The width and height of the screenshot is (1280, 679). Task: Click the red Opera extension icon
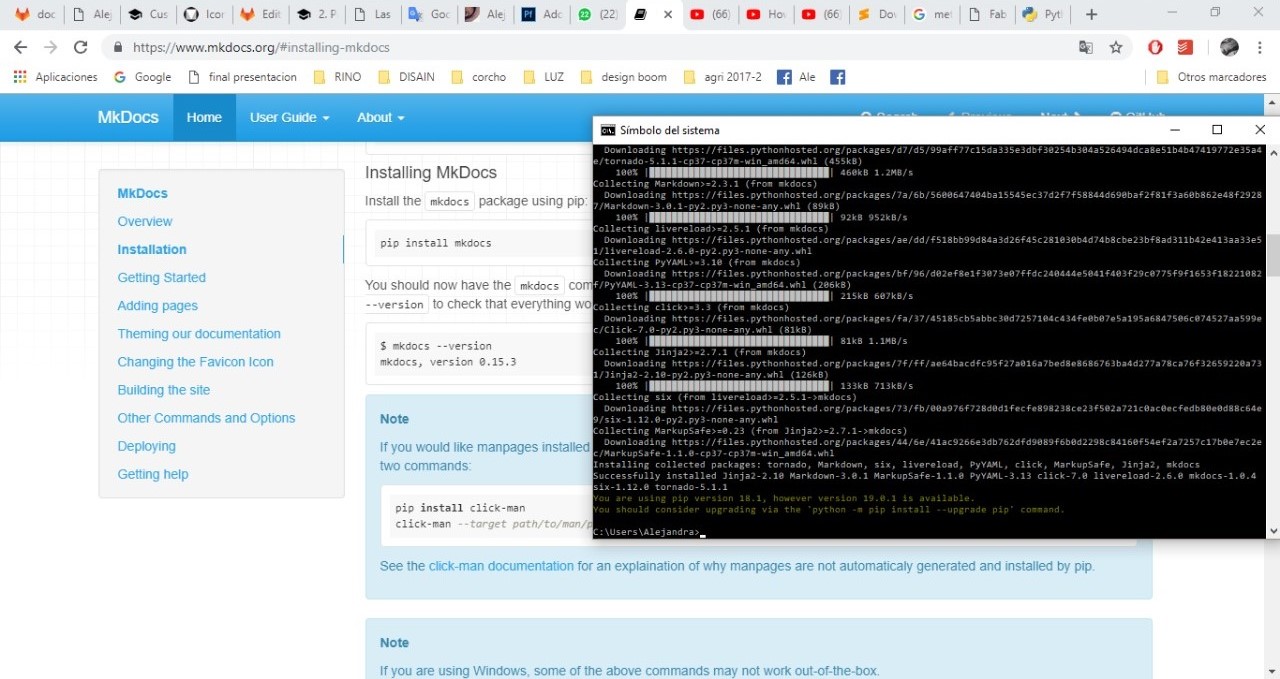coord(1155,47)
